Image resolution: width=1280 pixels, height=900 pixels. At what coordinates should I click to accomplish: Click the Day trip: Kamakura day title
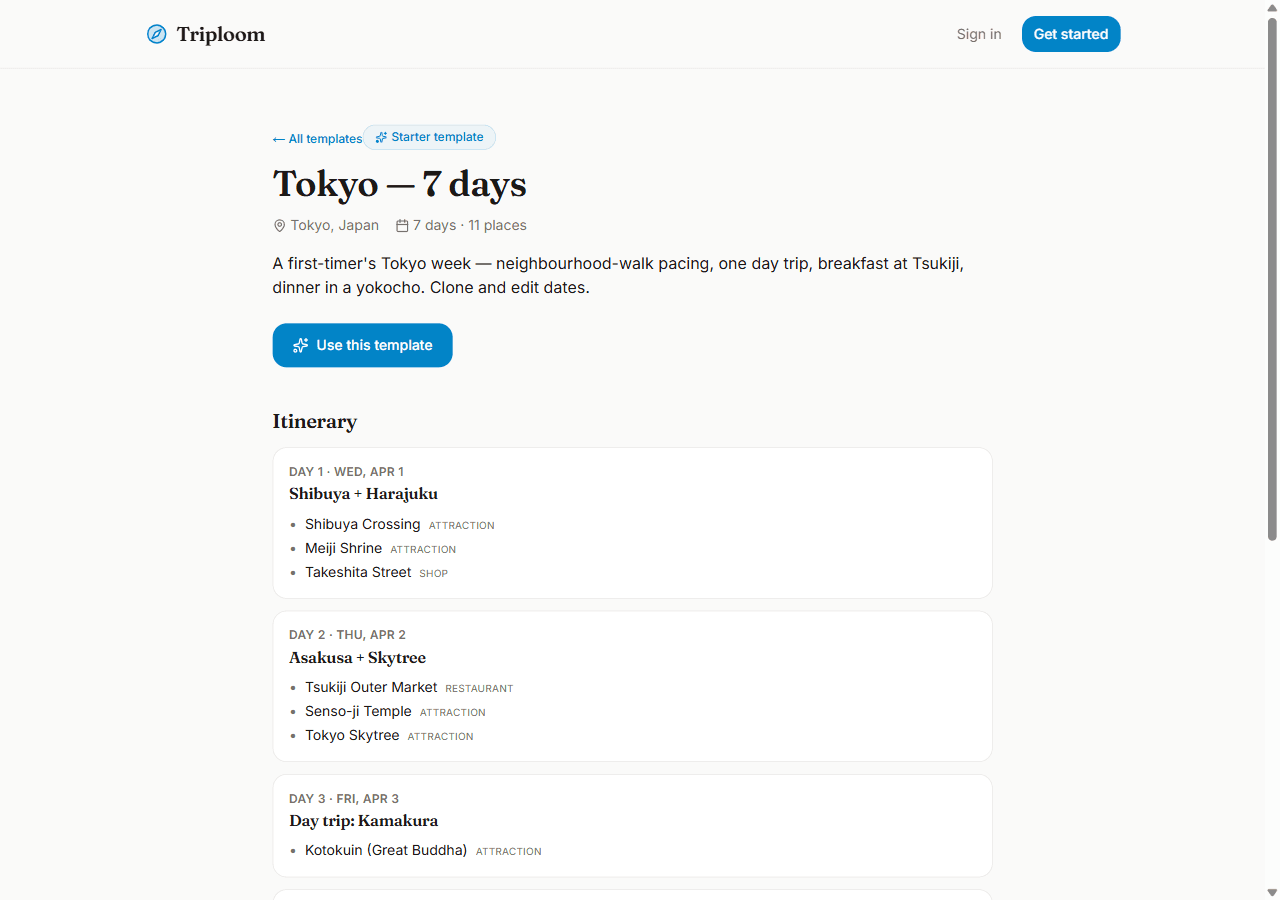(x=364, y=821)
